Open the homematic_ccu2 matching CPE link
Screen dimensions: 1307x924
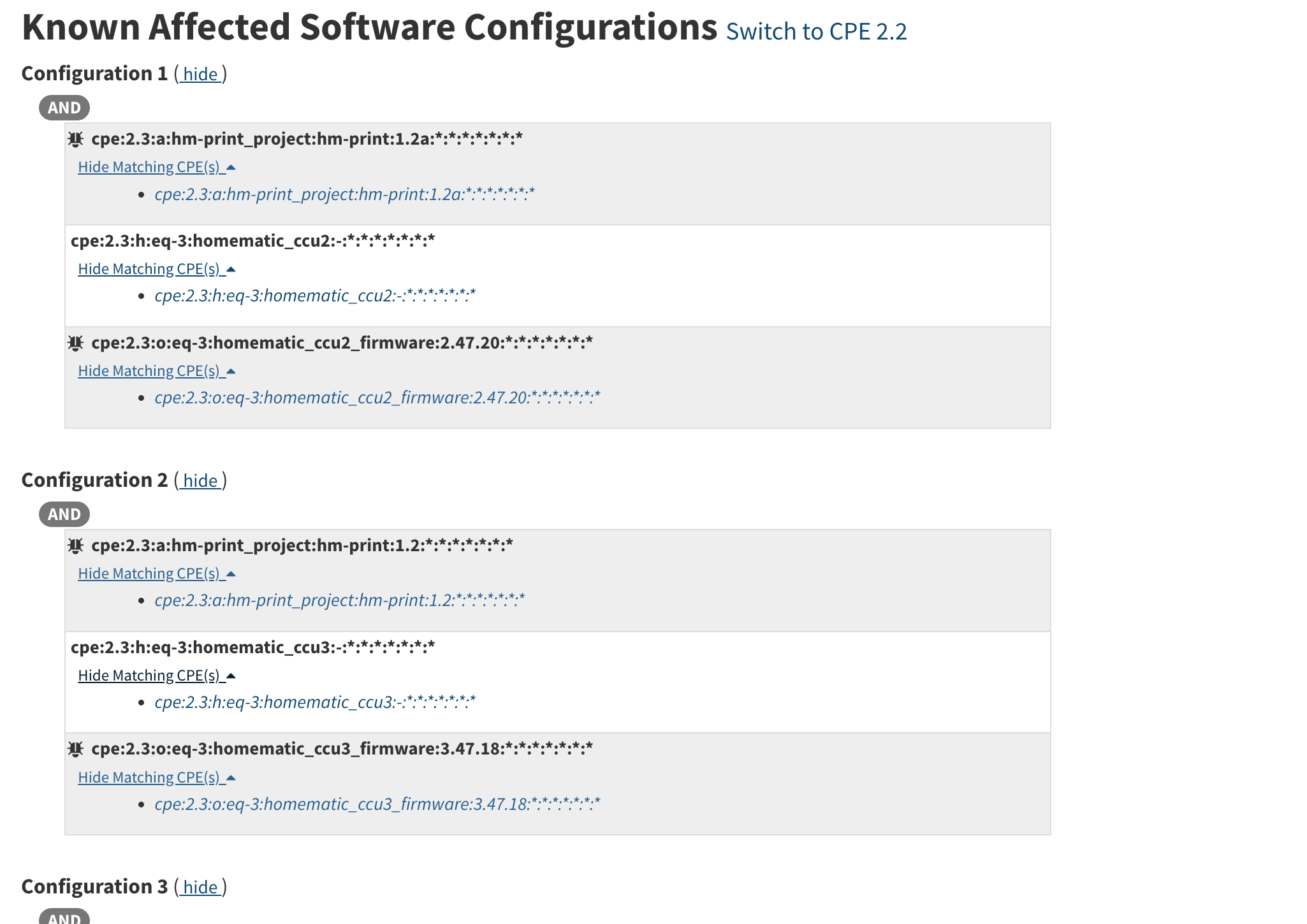[314, 295]
